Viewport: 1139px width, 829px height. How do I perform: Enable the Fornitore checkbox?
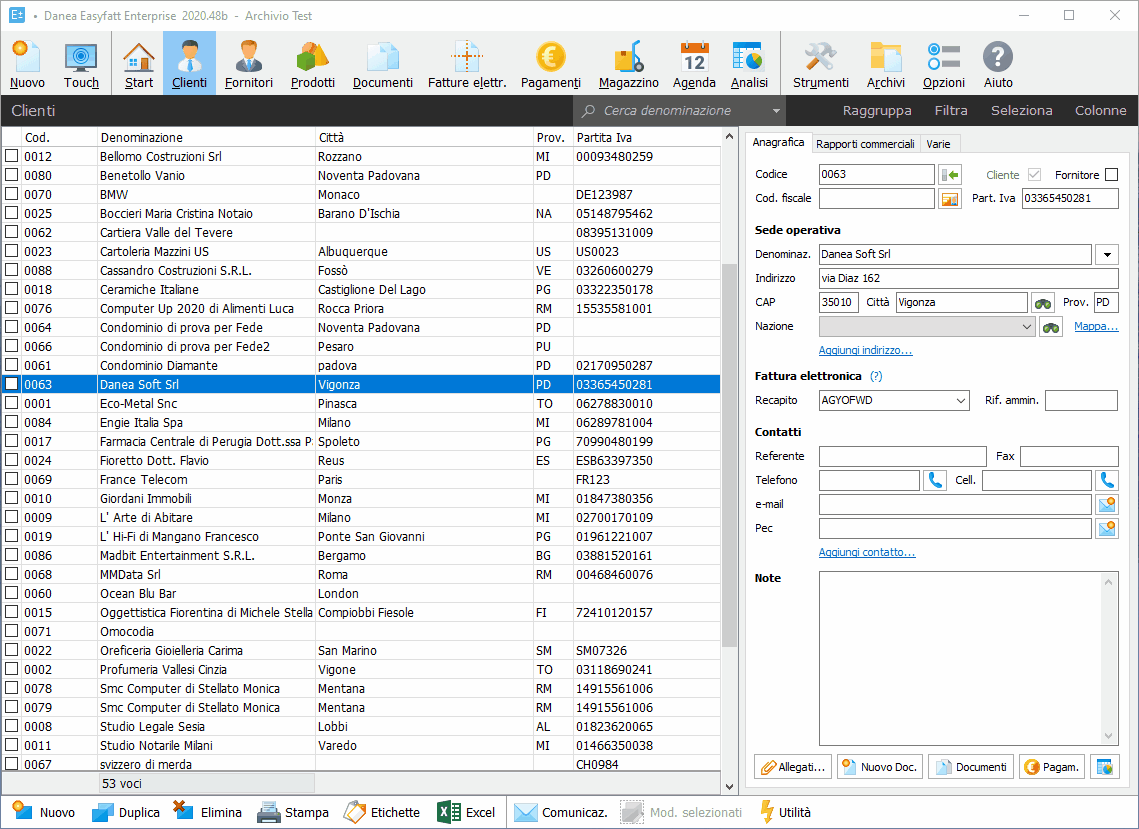(1111, 174)
